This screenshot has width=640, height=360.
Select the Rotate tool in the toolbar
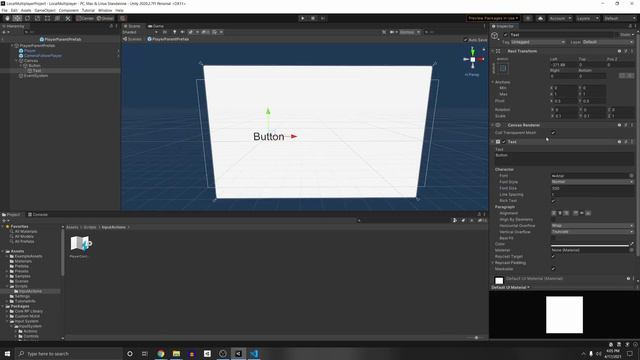[x=27, y=18]
